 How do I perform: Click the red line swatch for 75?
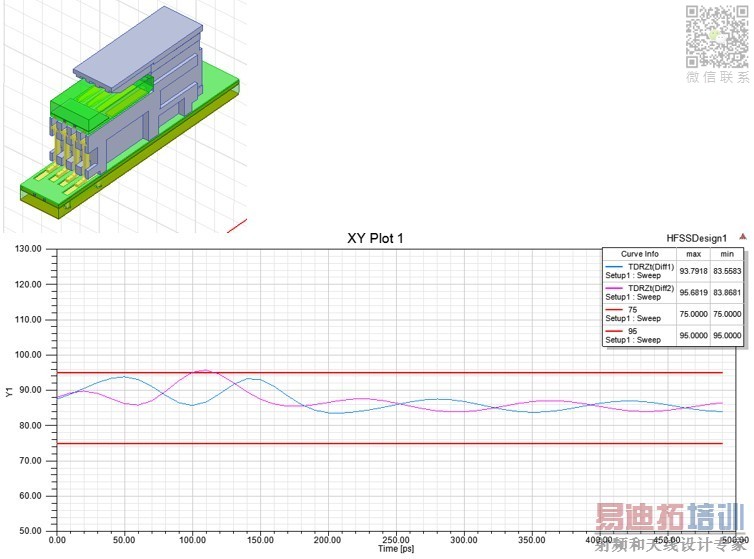point(614,310)
